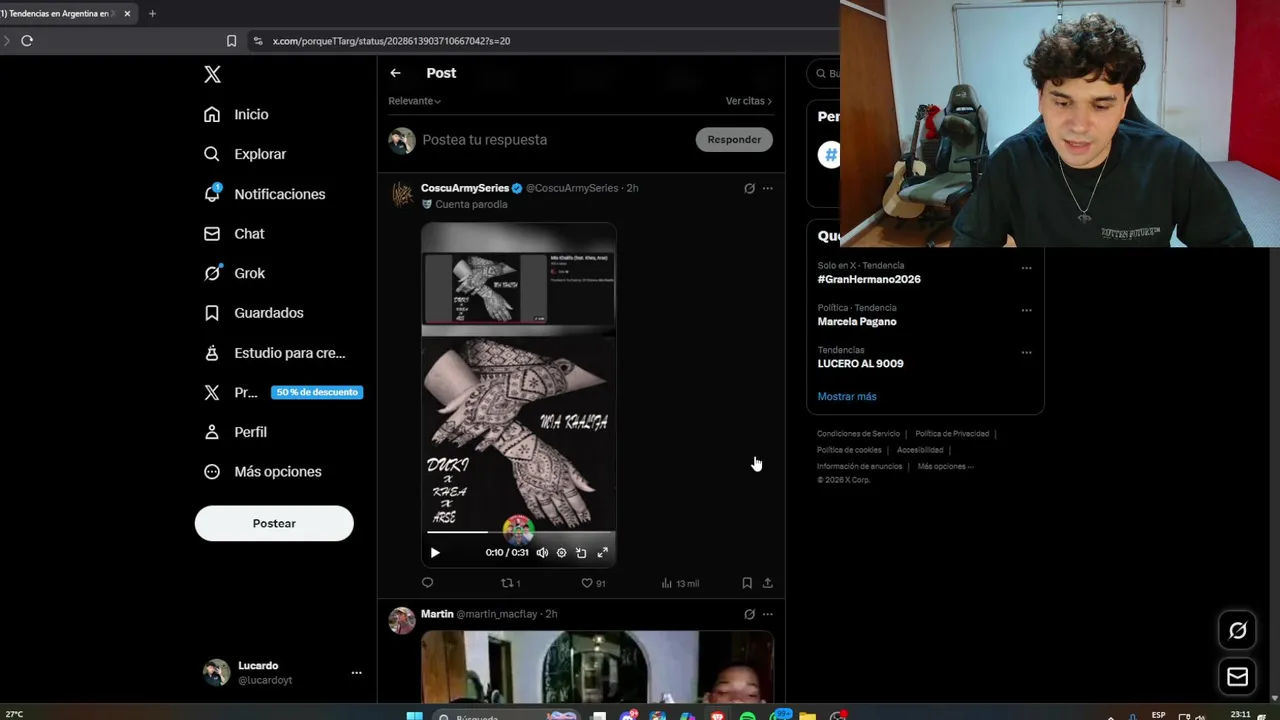The image size is (1280, 720).
Task: Open floating messages envelope button
Action: (x=1238, y=677)
